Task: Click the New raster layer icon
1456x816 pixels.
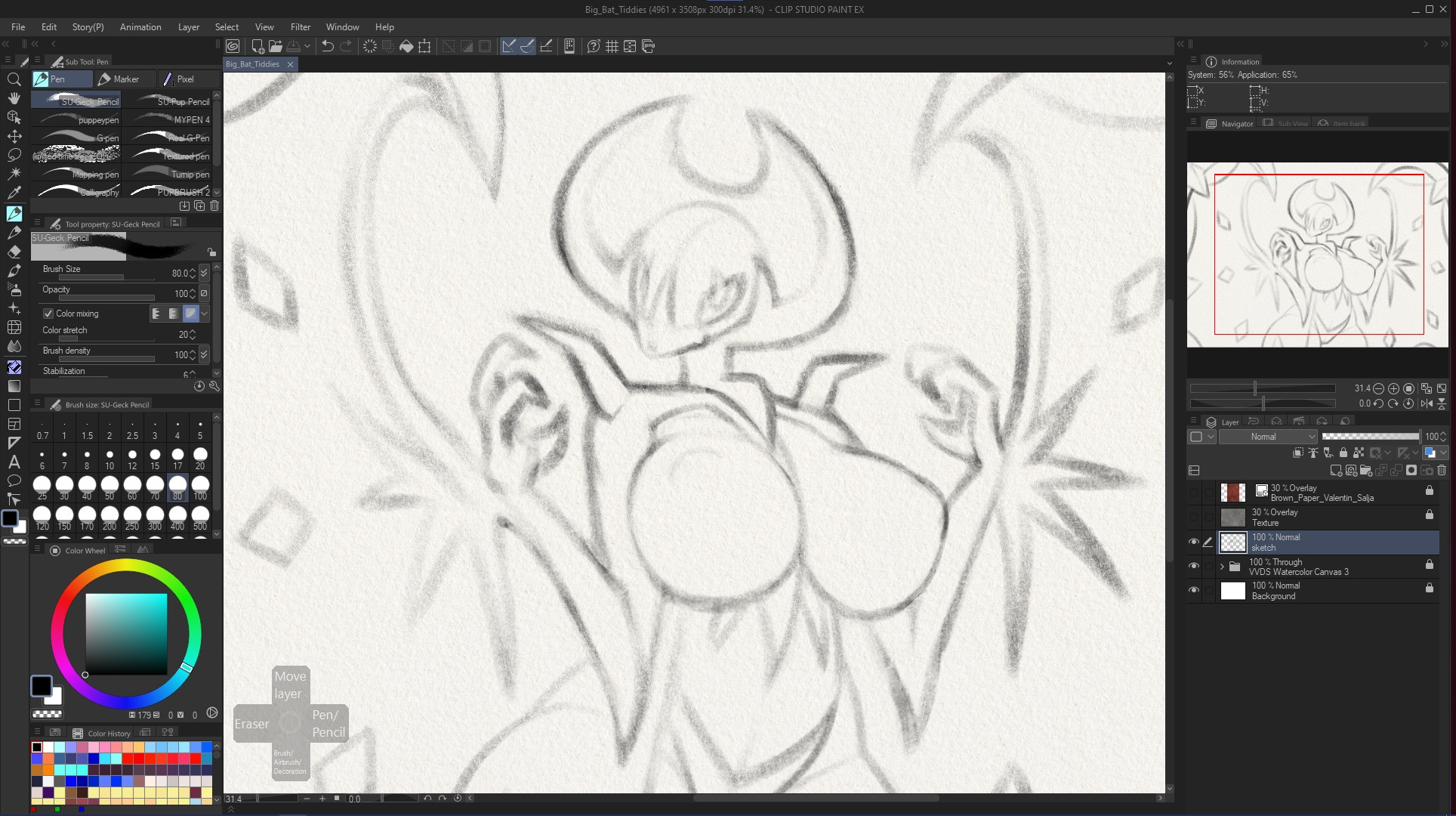Action: click(1336, 471)
